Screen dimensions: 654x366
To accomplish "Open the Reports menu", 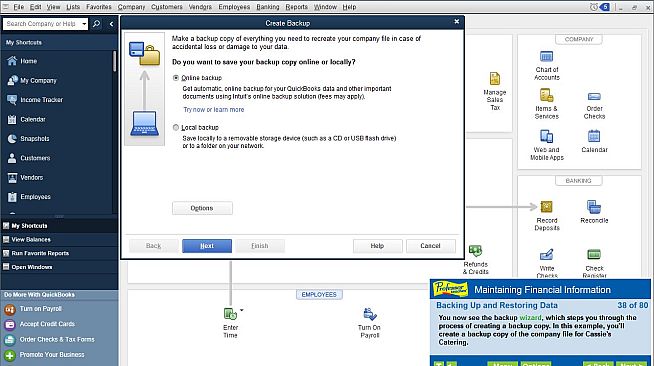I will pyautogui.click(x=297, y=7).
